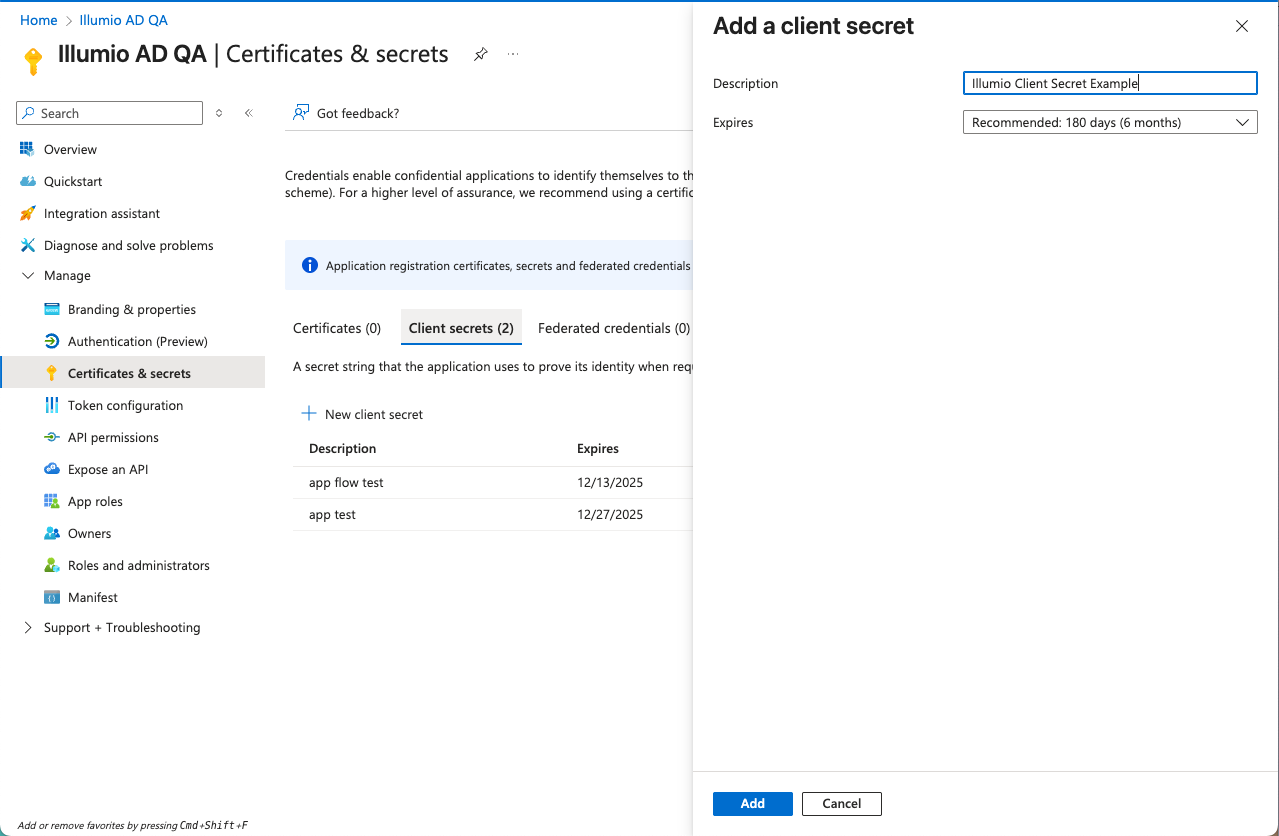Select the Client secrets (2) tab

[461, 328]
